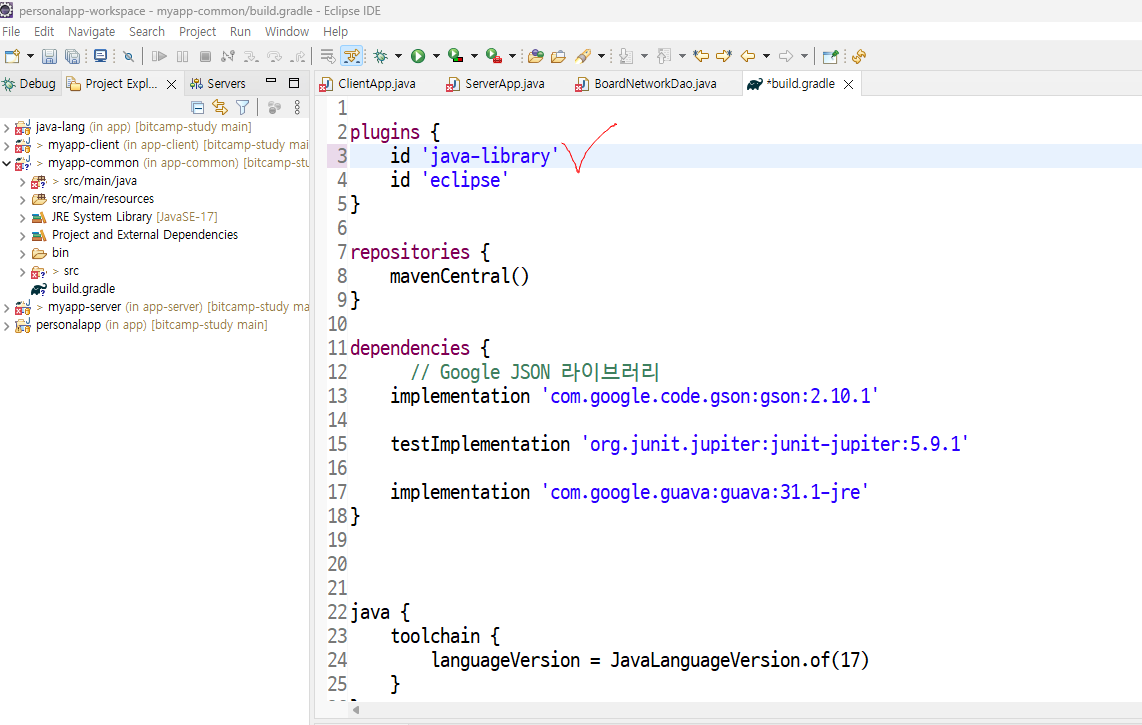
Task: Minimize the Project Explorer panel
Action: [271, 81]
